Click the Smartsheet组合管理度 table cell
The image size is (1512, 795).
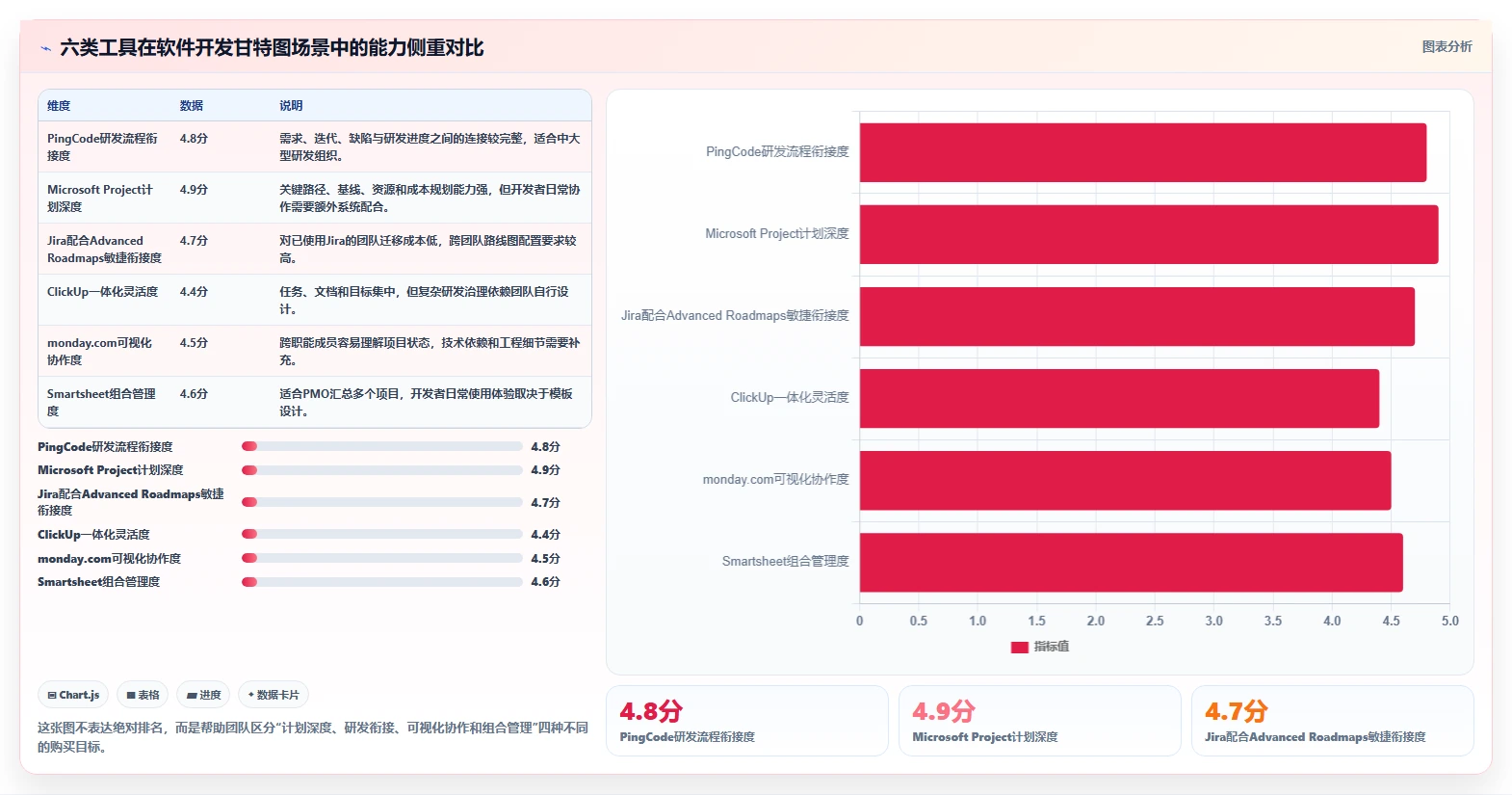point(104,403)
